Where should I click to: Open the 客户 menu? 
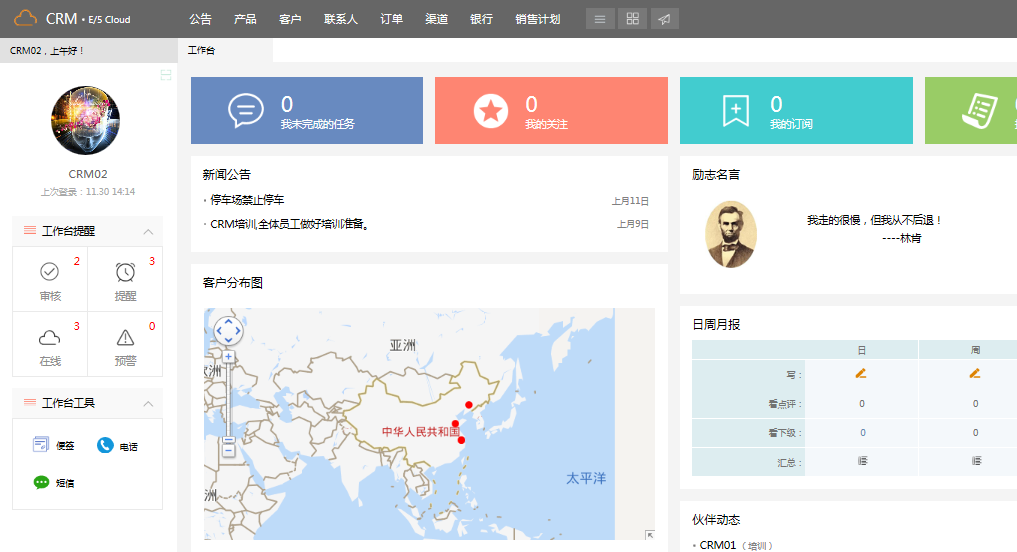click(290, 19)
